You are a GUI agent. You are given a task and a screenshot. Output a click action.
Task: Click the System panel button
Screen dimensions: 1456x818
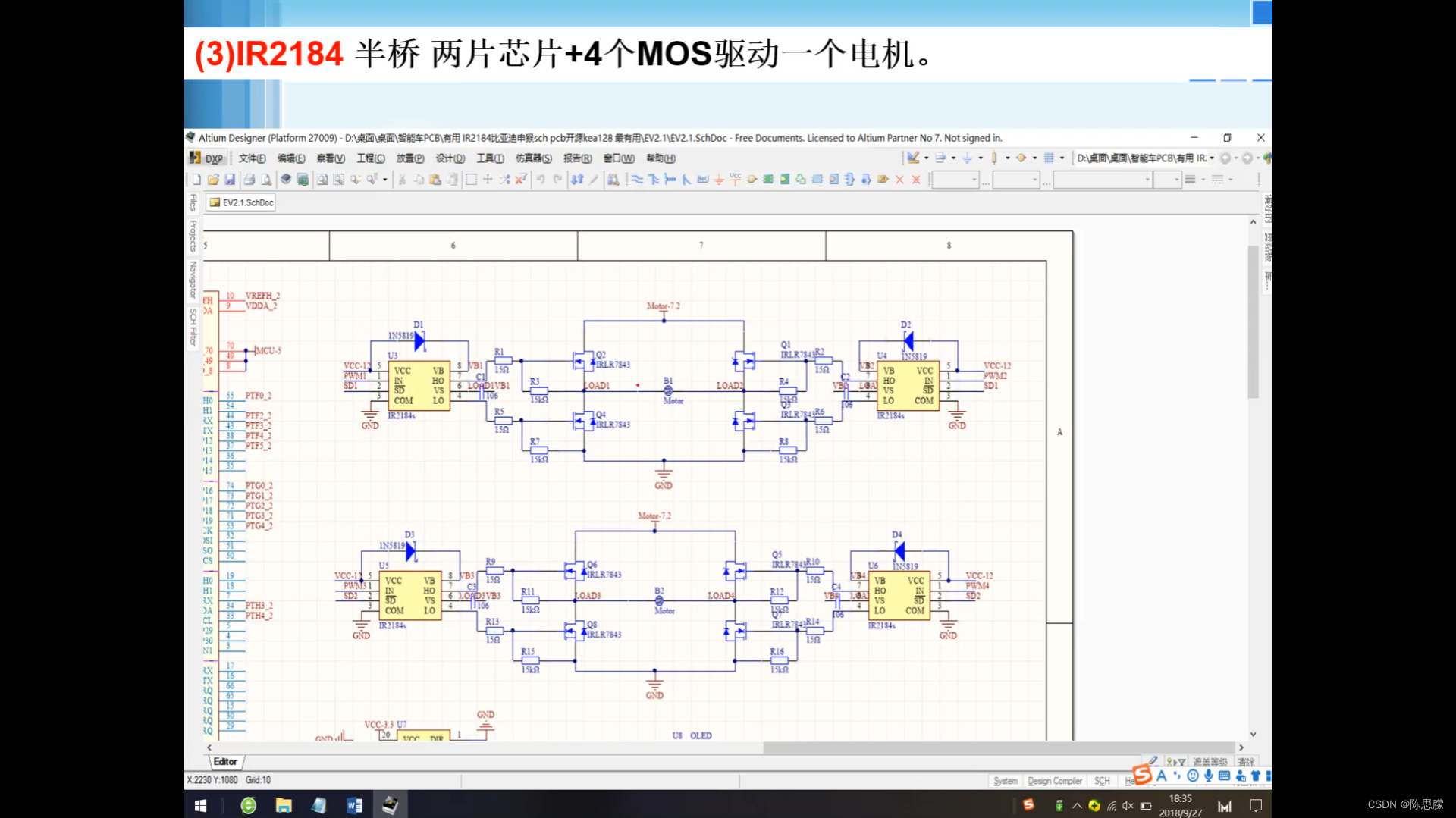(1006, 781)
